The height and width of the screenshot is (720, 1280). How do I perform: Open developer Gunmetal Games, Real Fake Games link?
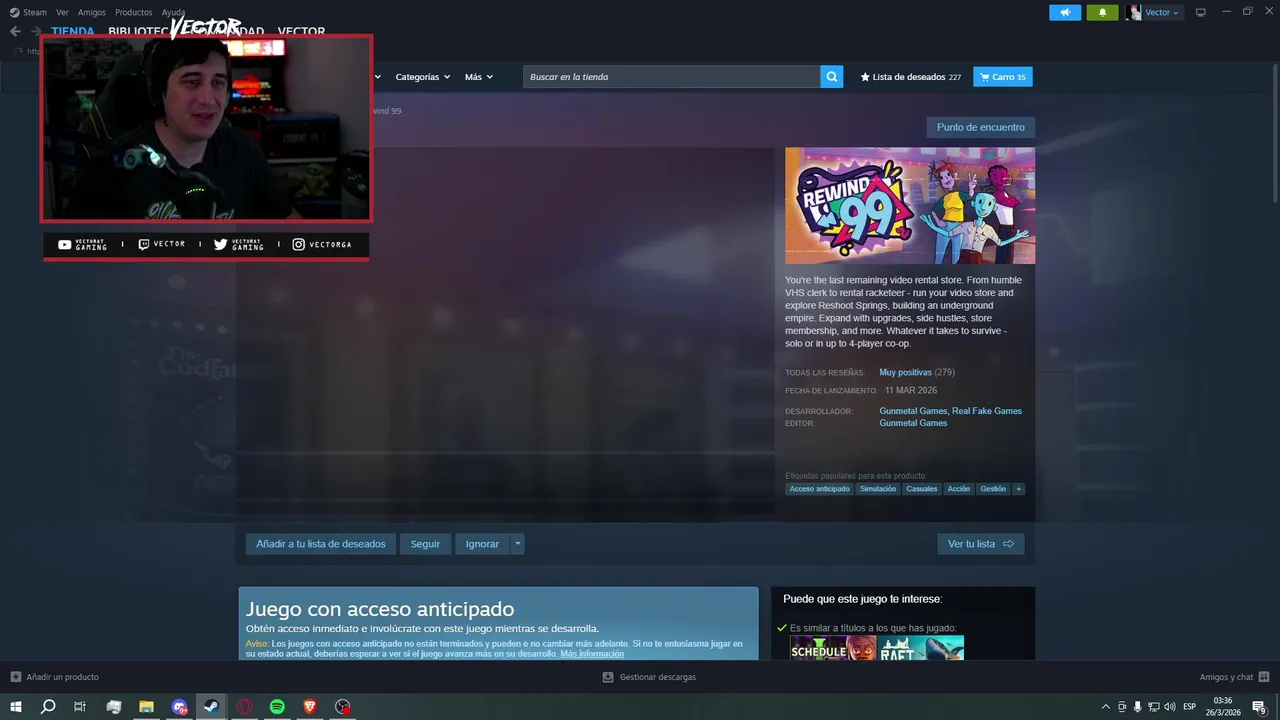[950, 411]
